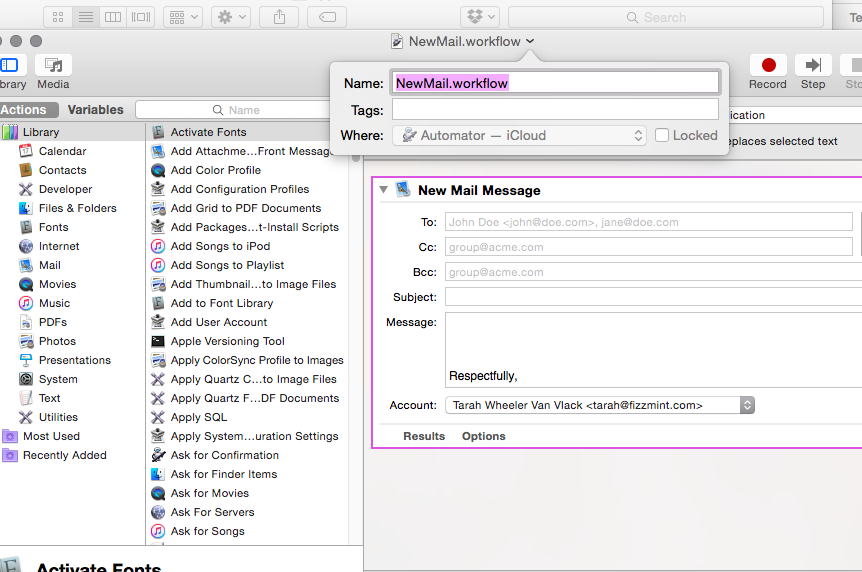Viewport: 862px width, 572px height.
Task: Click the To recipient field
Action: click(x=649, y=222)
